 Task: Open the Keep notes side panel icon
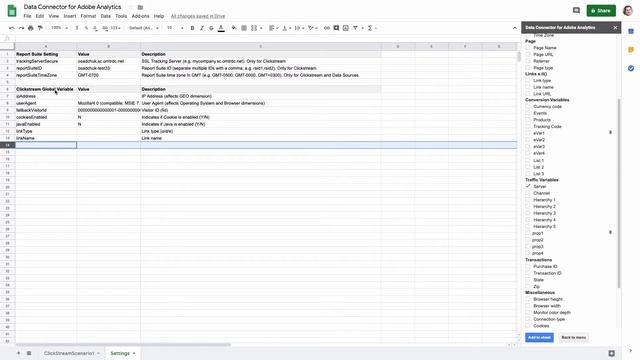[x=631, y=50]
